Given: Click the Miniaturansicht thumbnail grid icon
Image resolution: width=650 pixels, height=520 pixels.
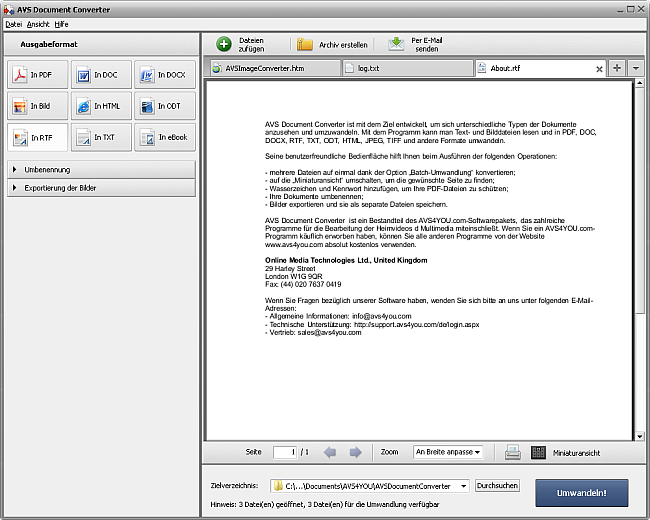Looking at the screenshot, I should coord(538,452).
